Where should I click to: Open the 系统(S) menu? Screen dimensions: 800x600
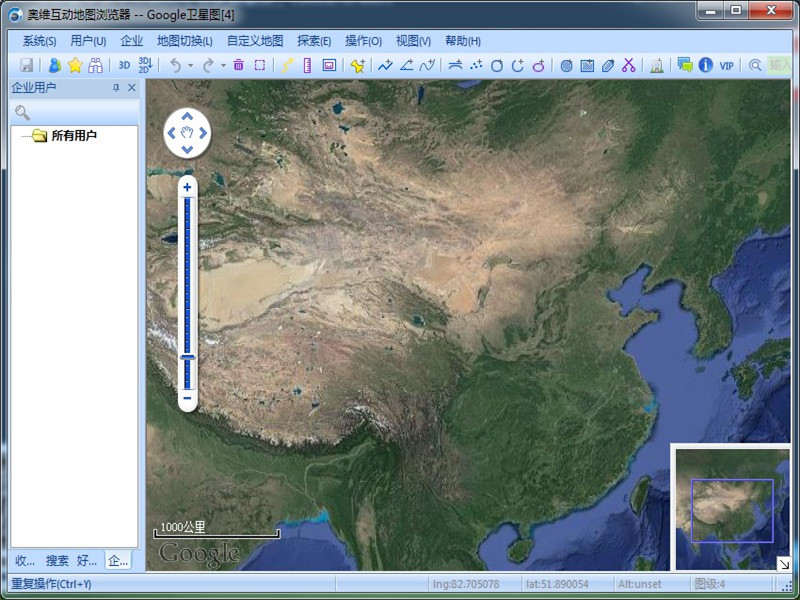click(39, 41)
